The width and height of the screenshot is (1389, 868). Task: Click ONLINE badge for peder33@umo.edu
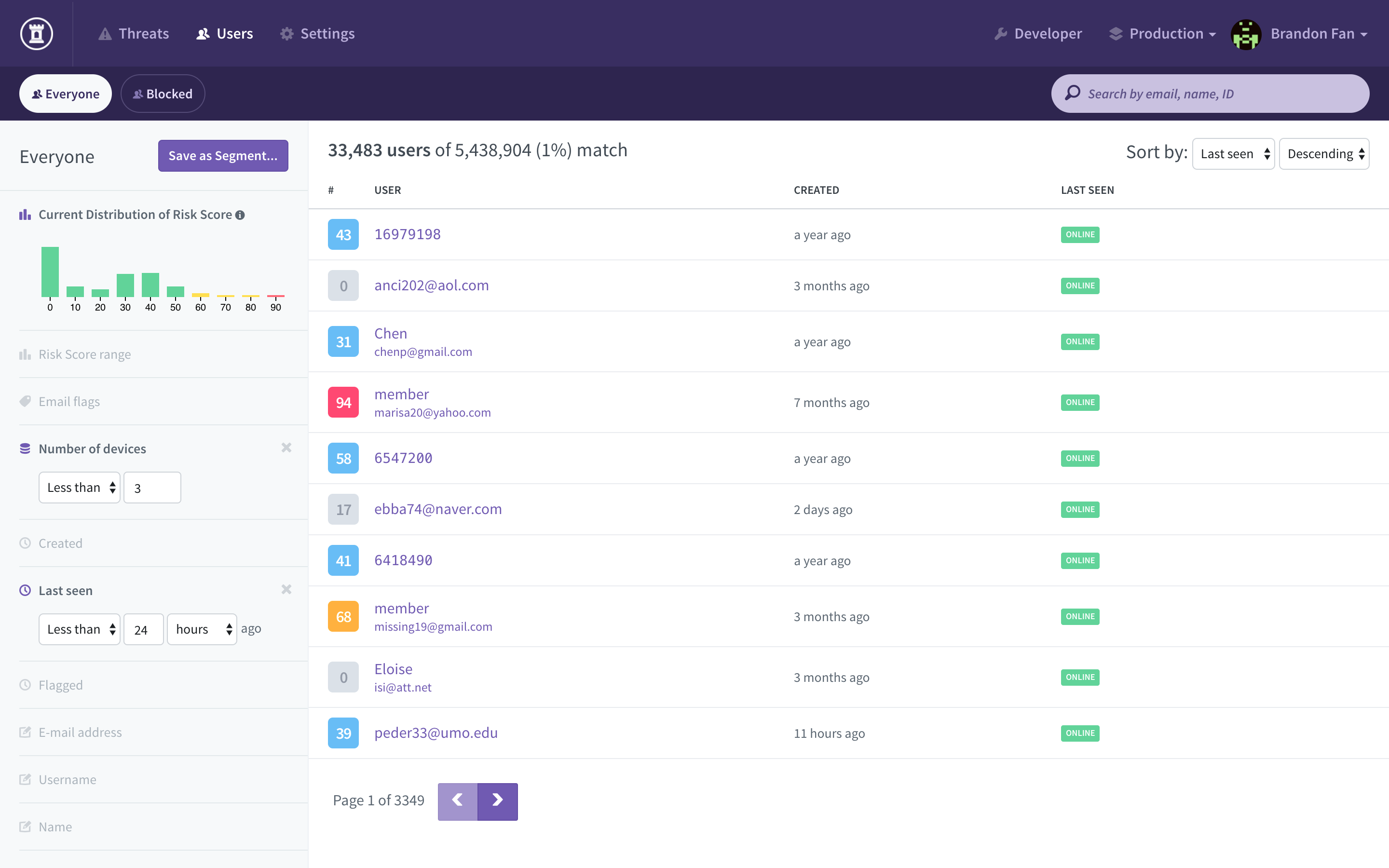pos(1080,733)
